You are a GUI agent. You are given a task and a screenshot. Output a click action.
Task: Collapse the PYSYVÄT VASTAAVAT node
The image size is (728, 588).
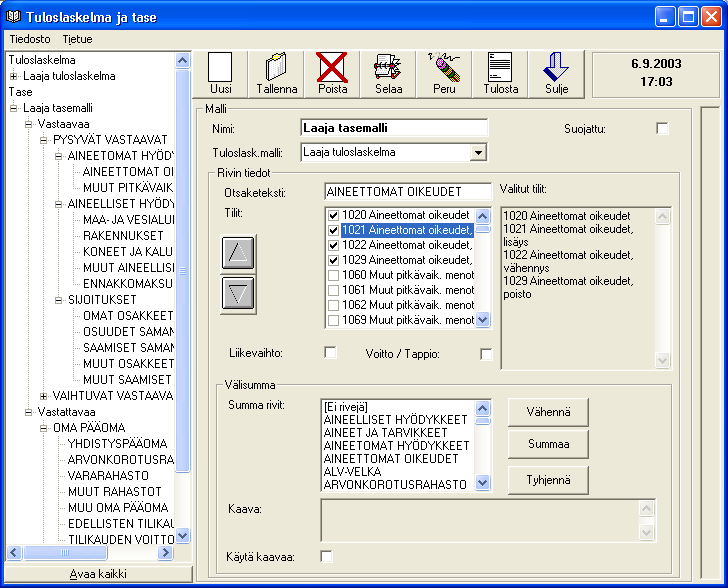(43, 140)
